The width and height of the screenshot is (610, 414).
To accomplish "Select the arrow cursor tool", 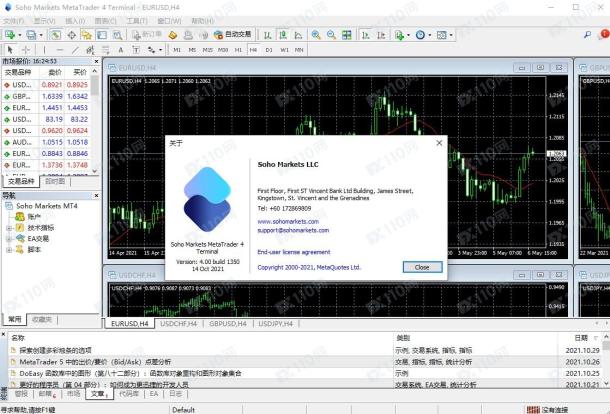I will [x=10, y=50].
